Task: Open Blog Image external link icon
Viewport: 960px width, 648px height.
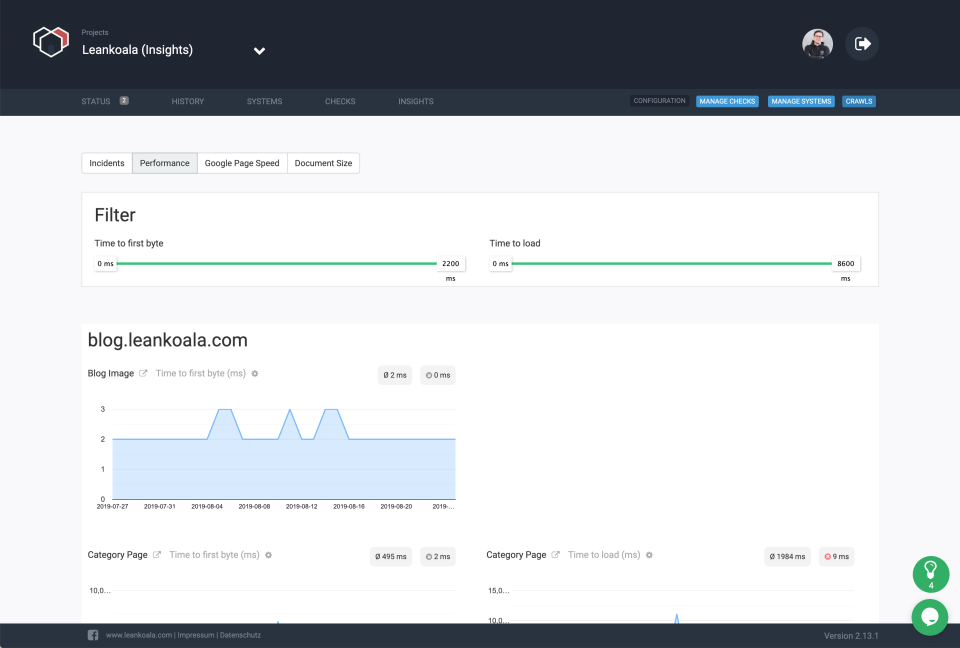Action: (143, 373)
